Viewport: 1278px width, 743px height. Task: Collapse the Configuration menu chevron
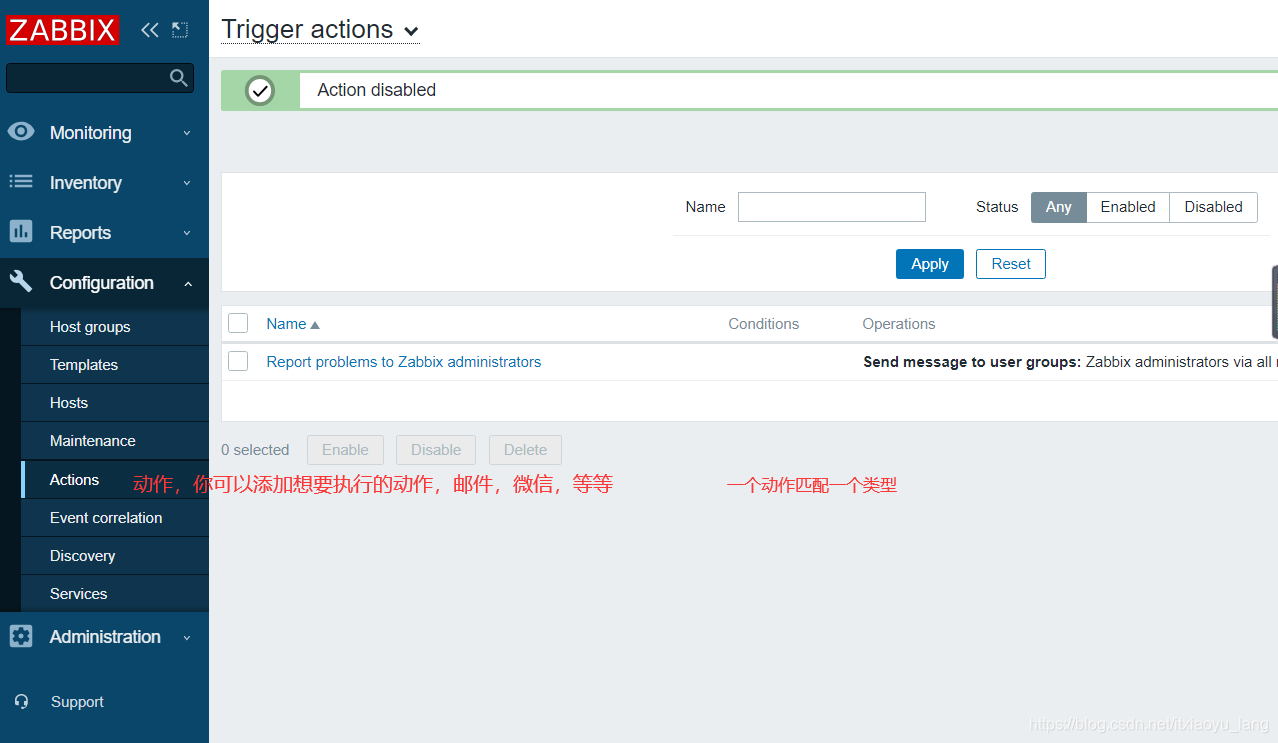187,284
